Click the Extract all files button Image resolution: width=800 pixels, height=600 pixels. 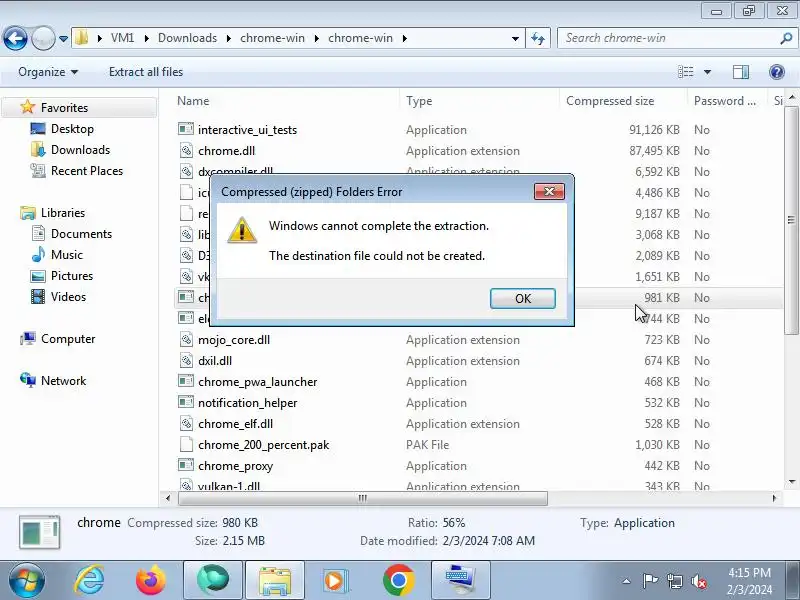(x=146, y=72)
